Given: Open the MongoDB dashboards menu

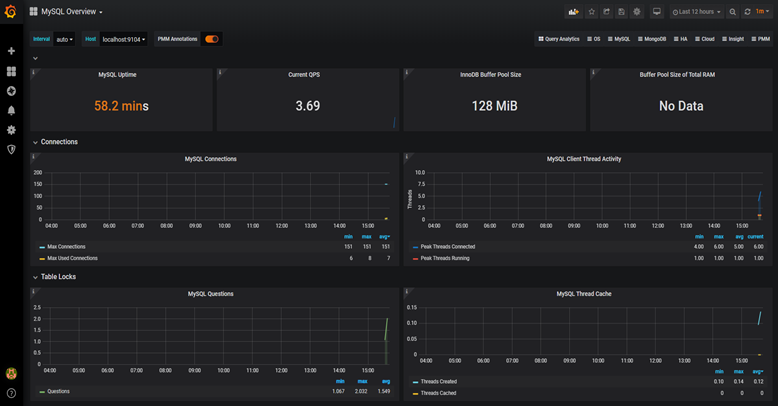Looking at the screenshot, I should pyautogui.click(x=651, y=39).
